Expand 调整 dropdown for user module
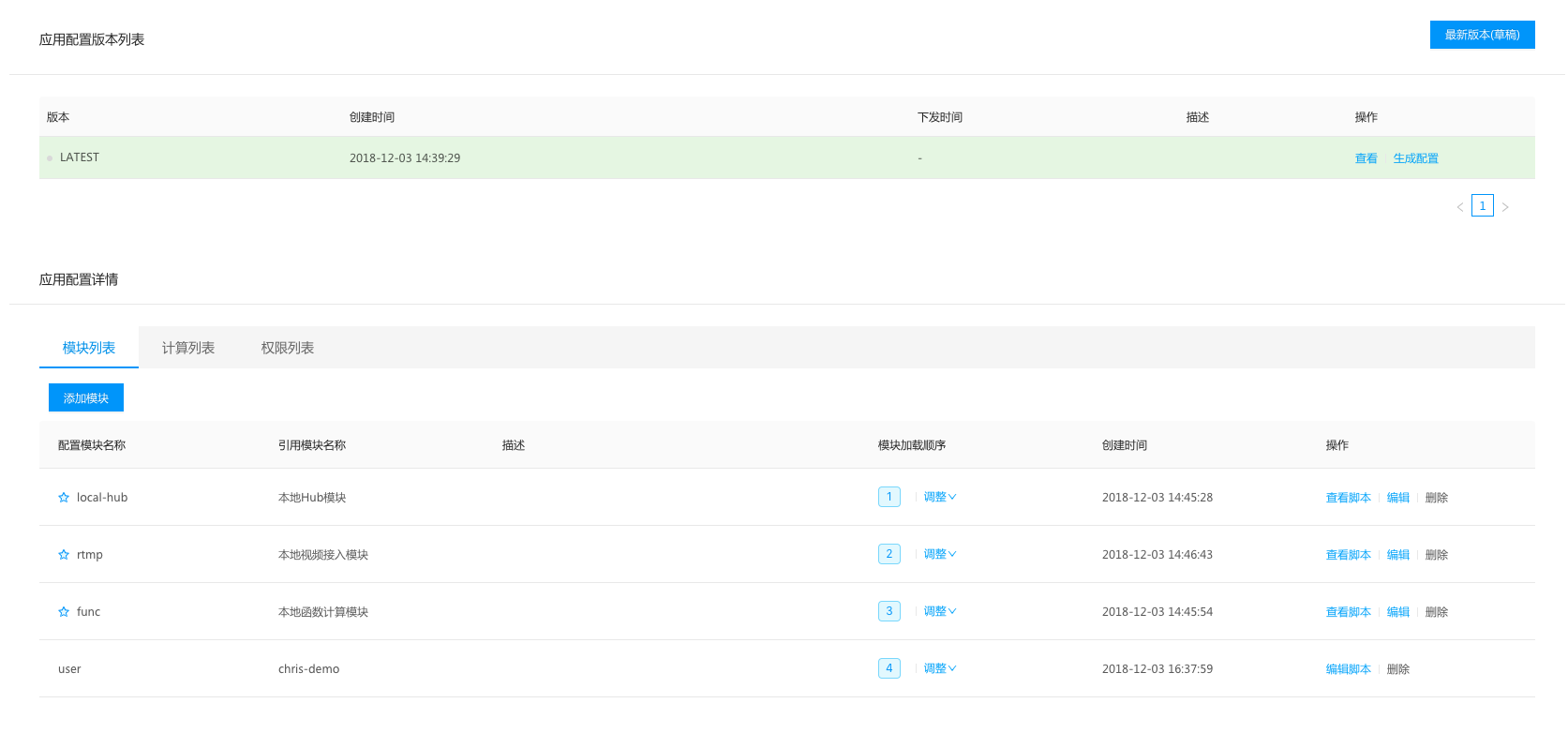The image size is (1568, 733). click(x=939, y=668)
